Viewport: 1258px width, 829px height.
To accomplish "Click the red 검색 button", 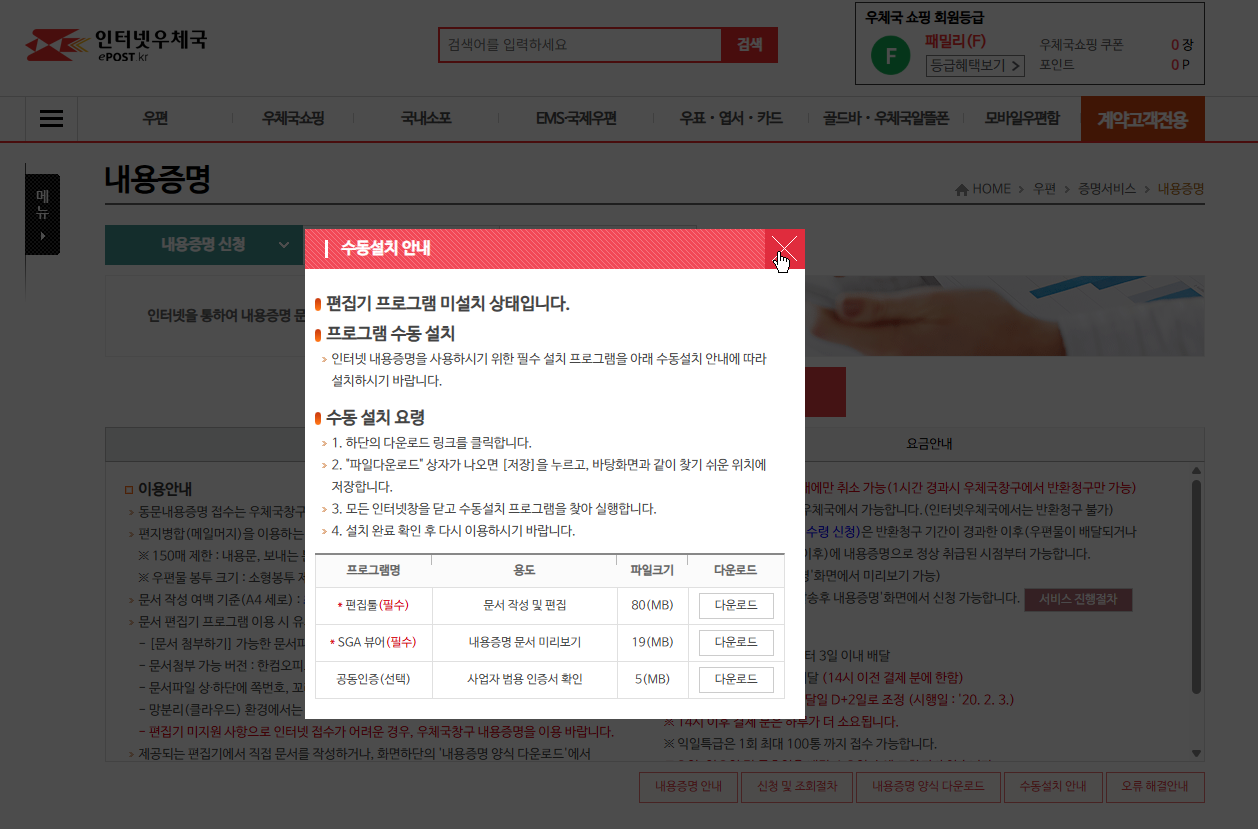I will [x=750, y=45].
